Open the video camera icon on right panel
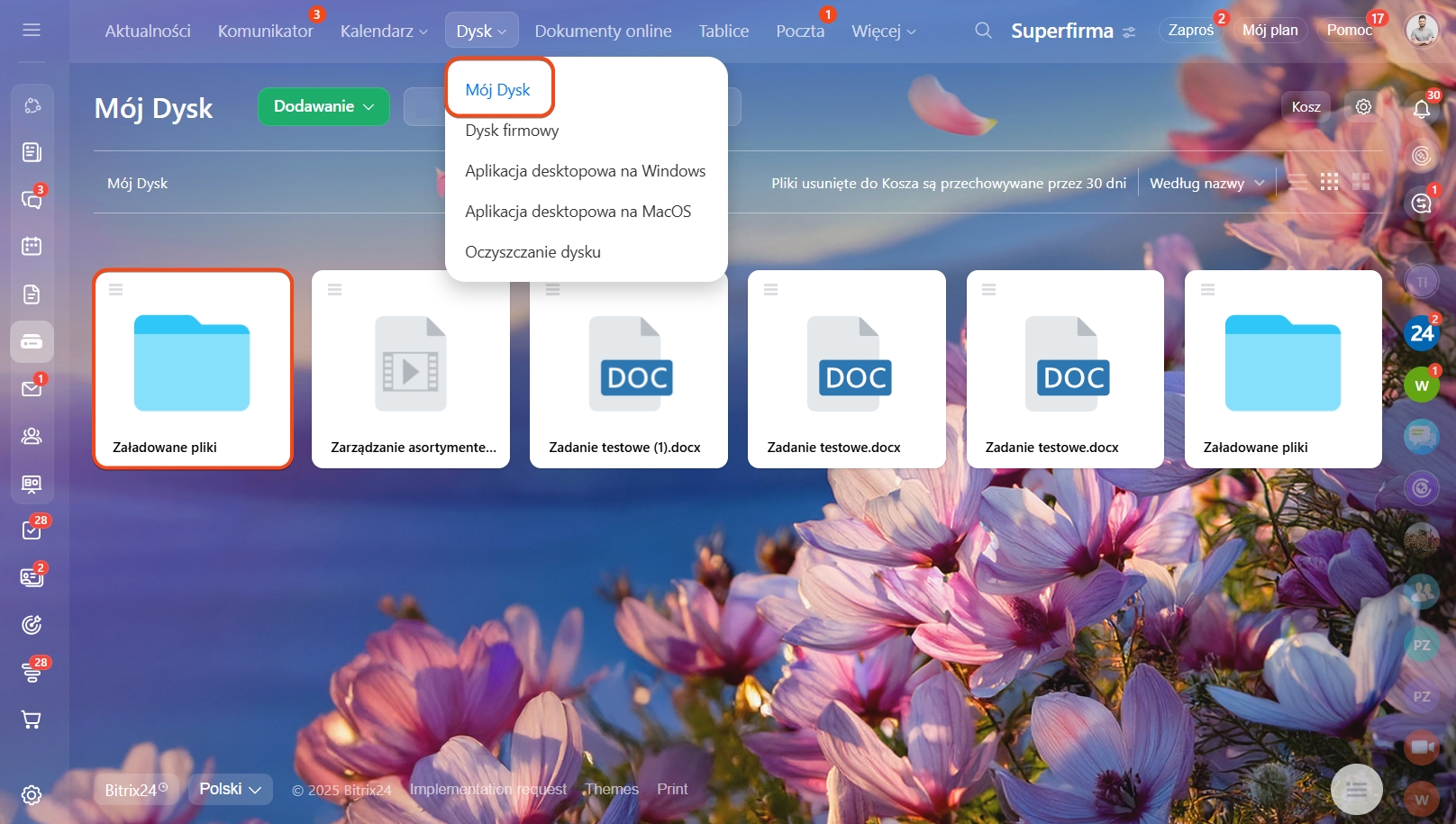The height and width of the screenshot is (824, 1456). (1422, 747)
